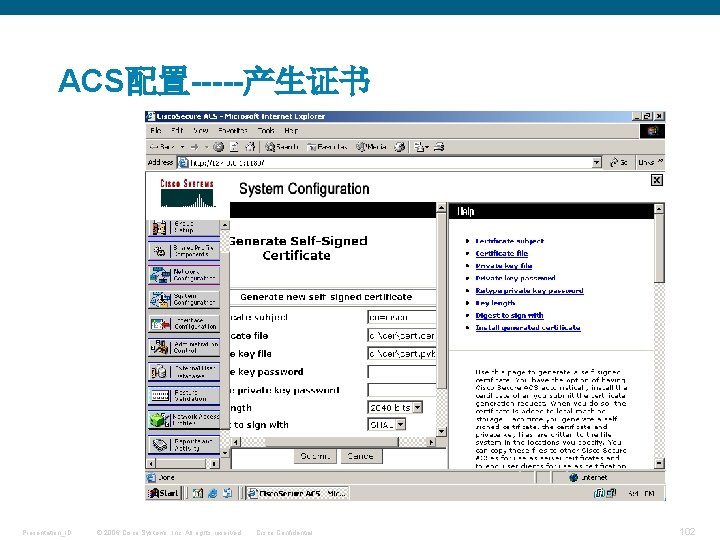Open the Install generated certificate link
The image size is (720, 540).
click(528, 327)
